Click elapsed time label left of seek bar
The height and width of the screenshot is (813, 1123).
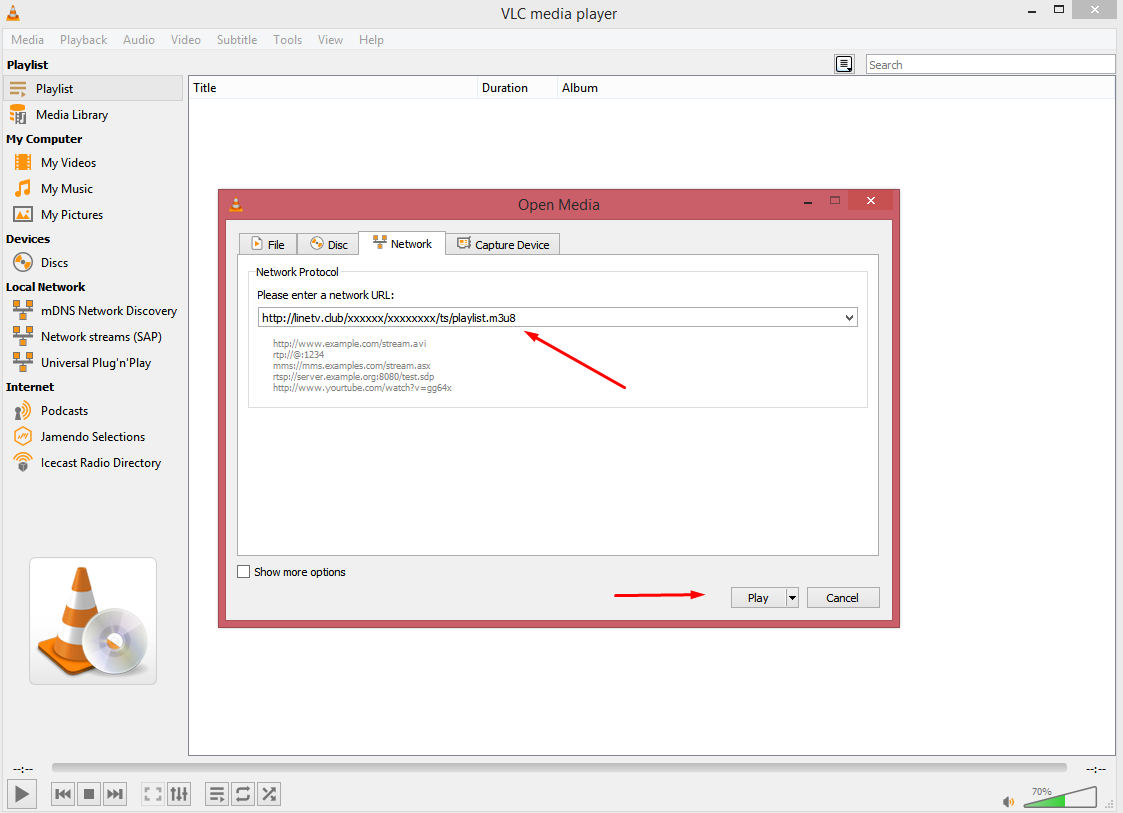(x=23, y=769)
